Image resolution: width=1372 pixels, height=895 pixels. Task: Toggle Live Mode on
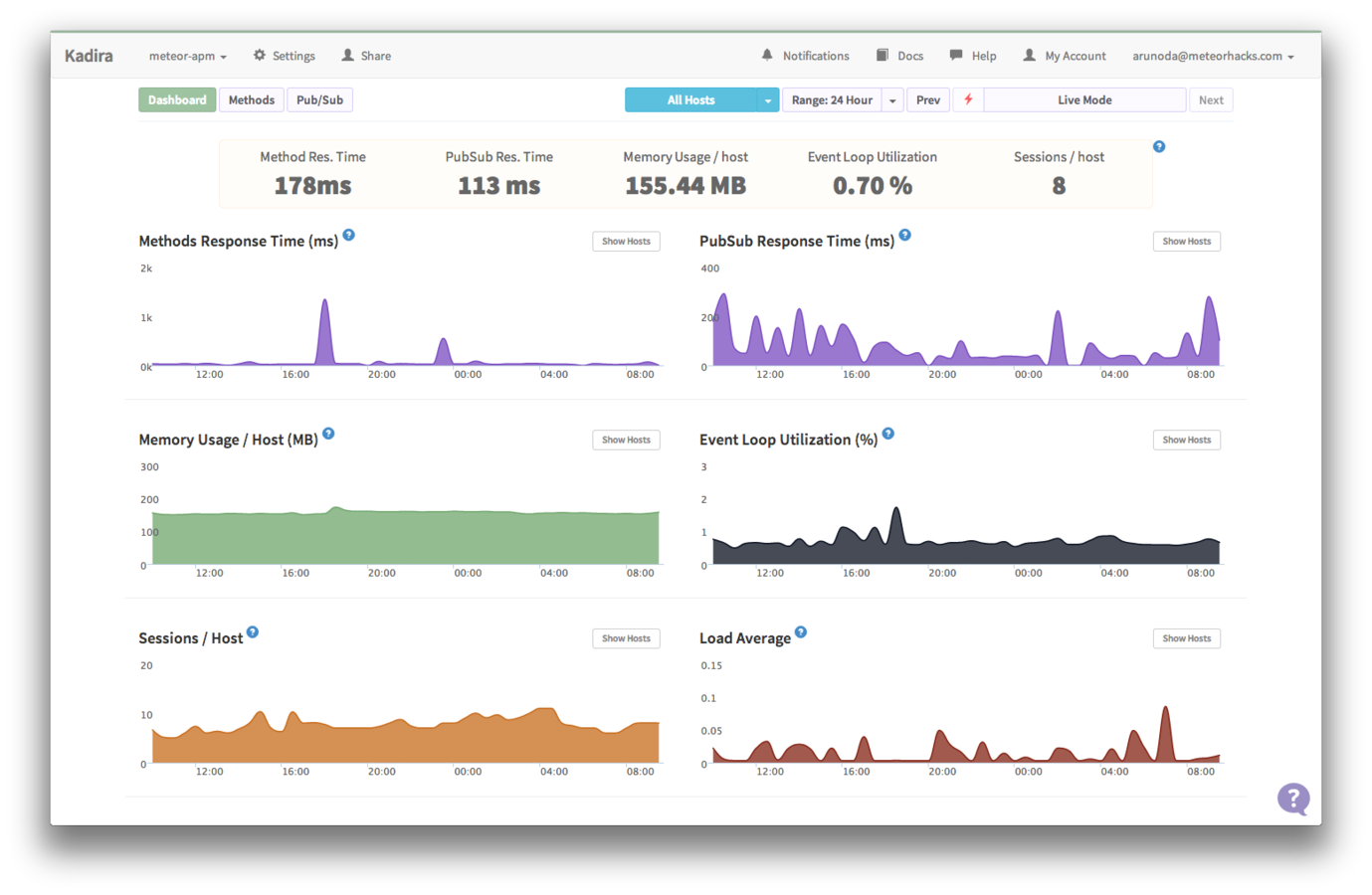pyautogui.click(x=1084, y=99)
